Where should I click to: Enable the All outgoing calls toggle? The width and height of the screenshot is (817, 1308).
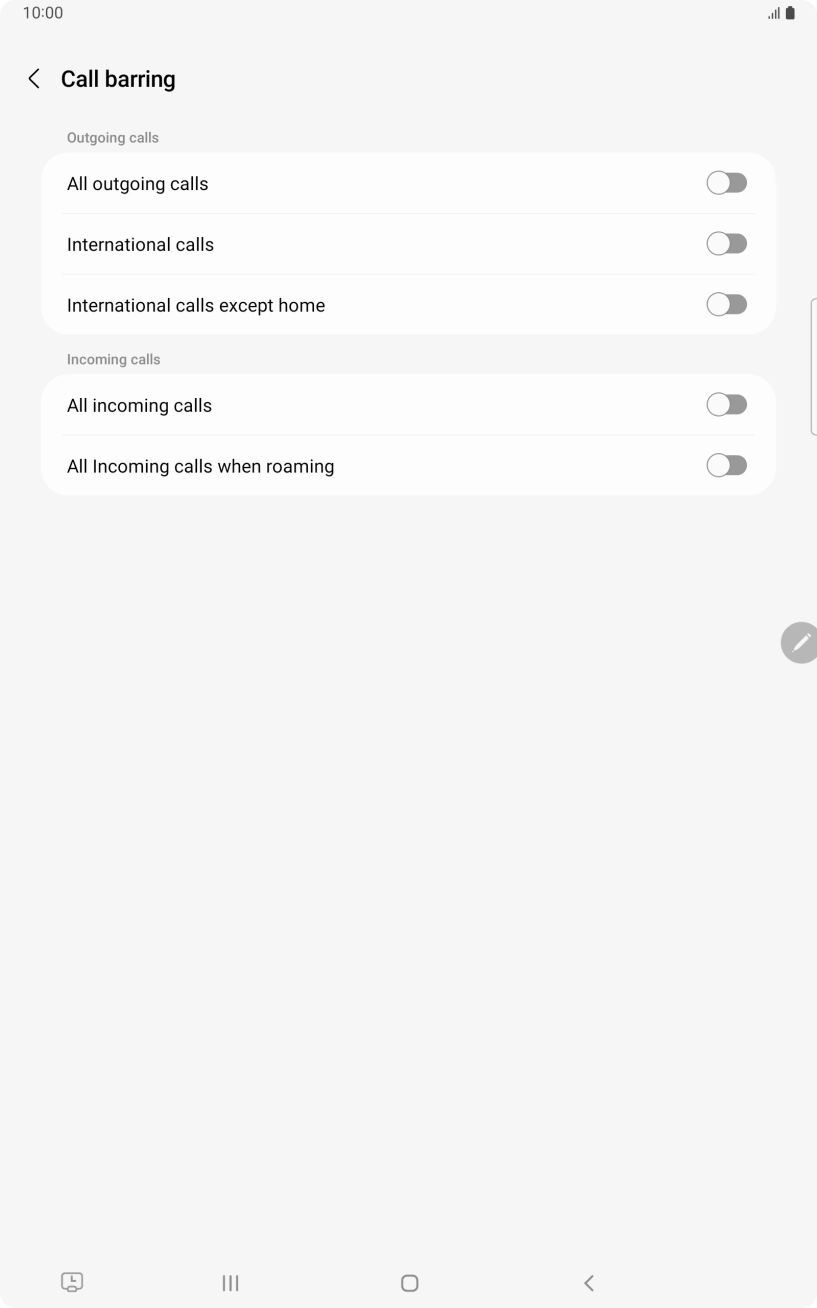click(x=726, y=183)
